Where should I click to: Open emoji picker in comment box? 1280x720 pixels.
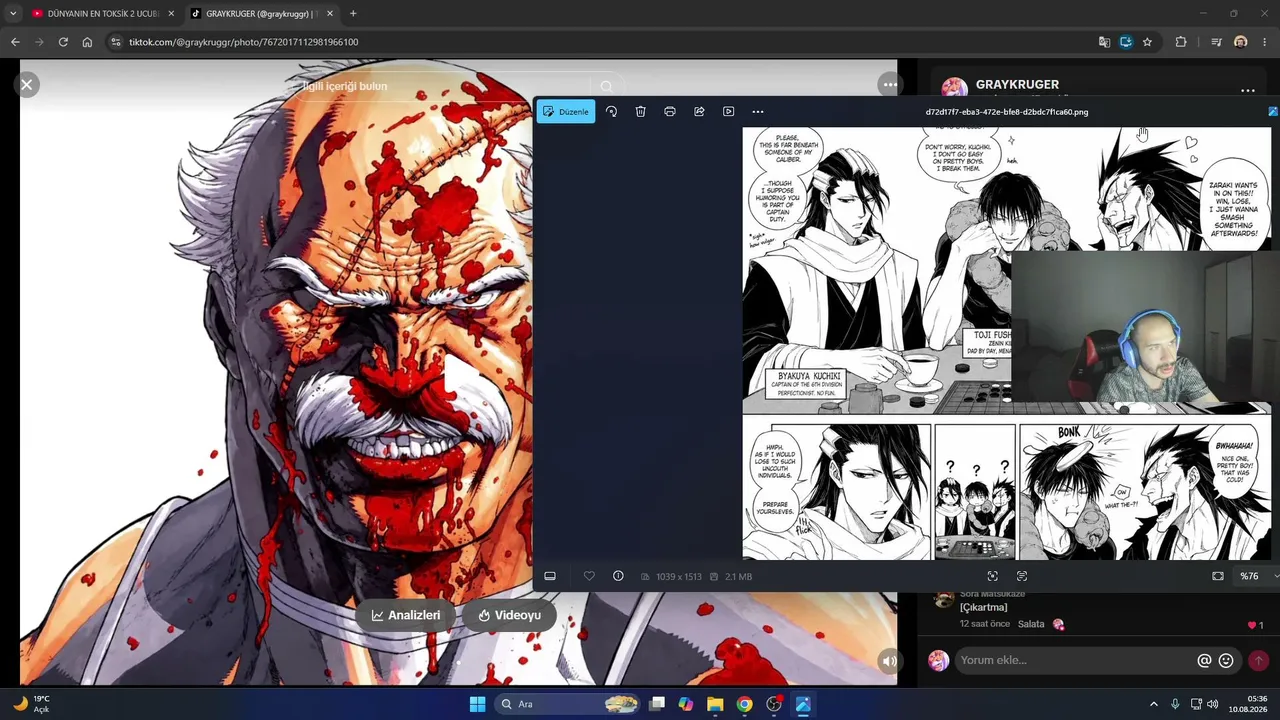coord(1226,660)
